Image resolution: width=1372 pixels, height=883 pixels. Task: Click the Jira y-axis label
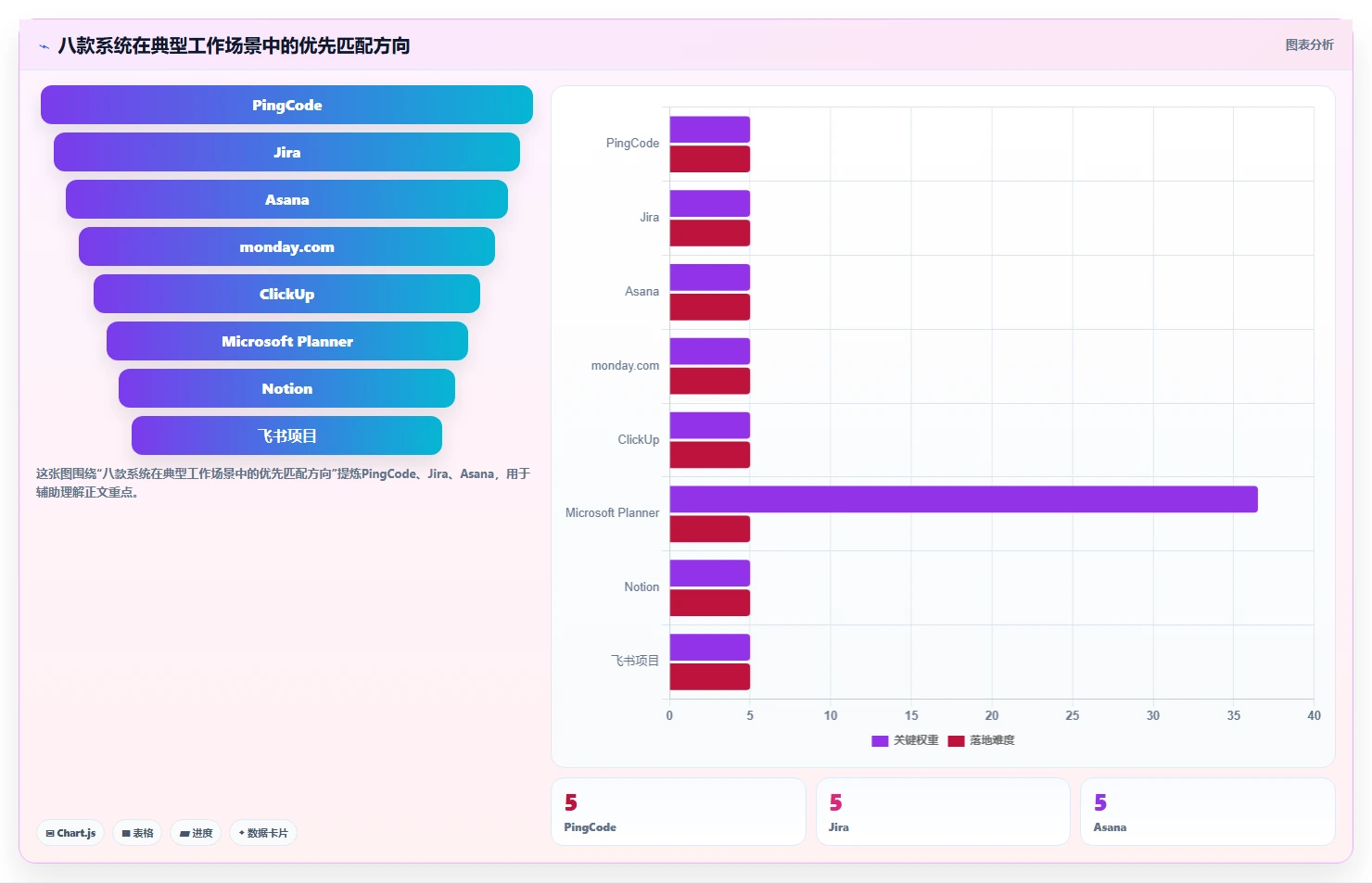coord(649,218)
